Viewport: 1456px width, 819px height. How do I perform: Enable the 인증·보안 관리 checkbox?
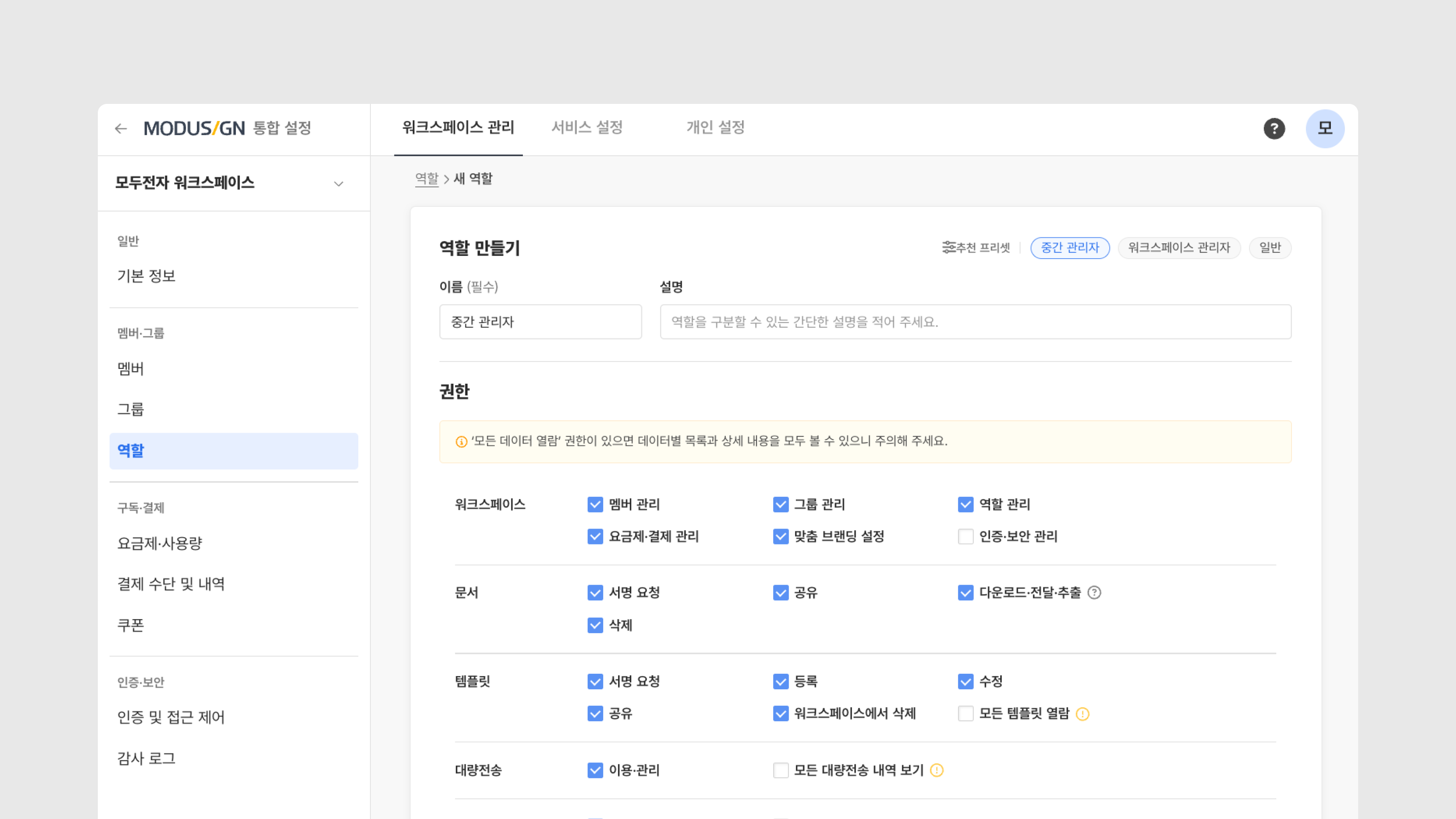click(x=965, y=537)
